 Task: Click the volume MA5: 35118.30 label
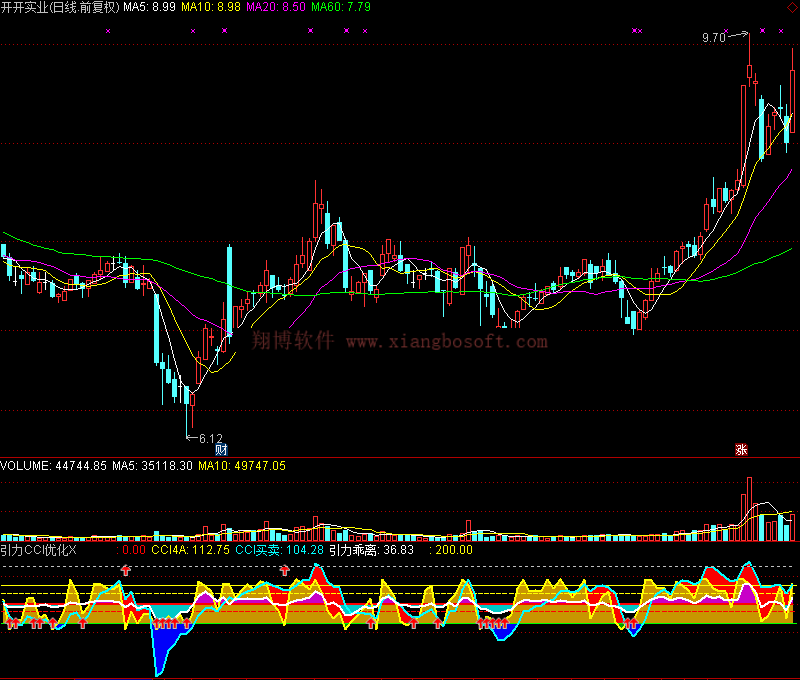tap(152, 466)
